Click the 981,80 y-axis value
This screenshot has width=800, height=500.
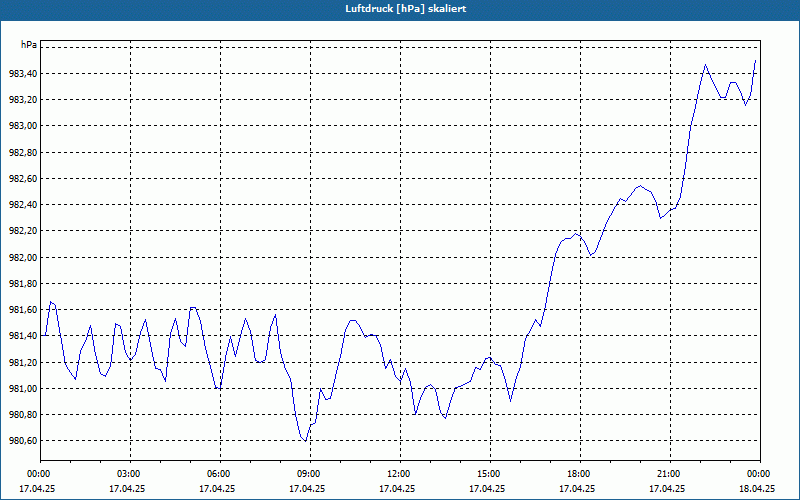tap(23, 284)
